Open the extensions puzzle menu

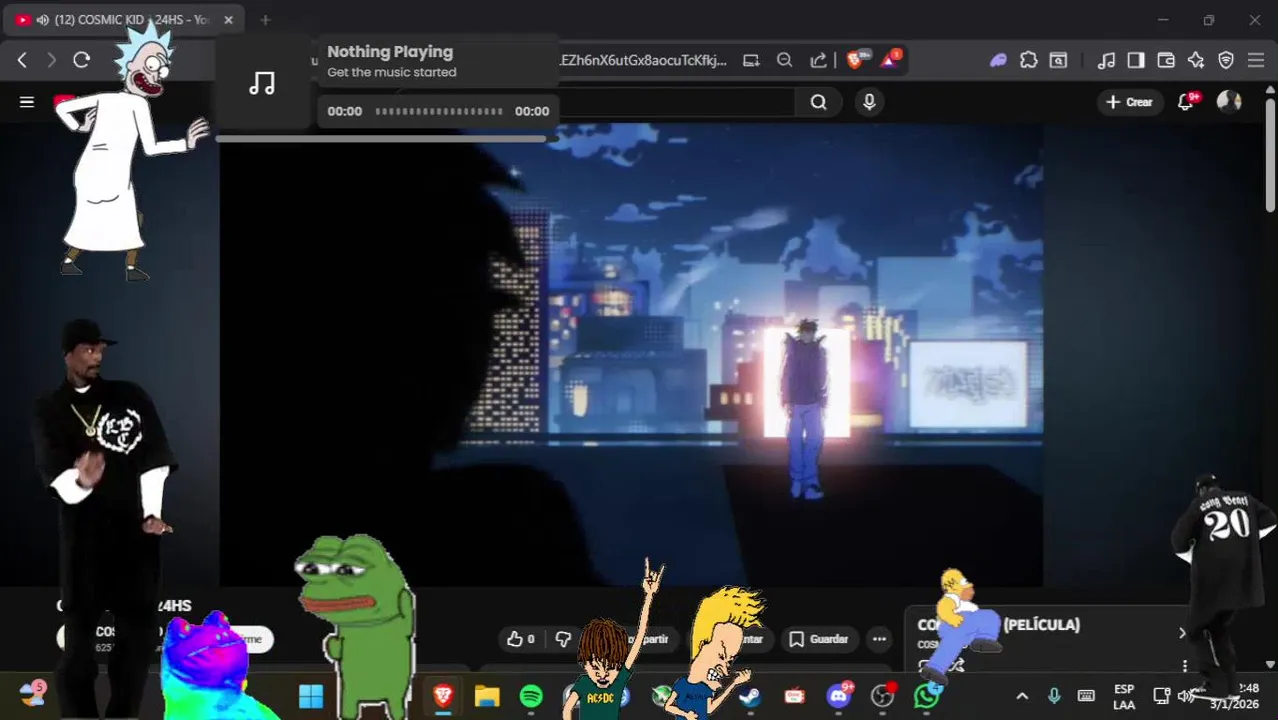coord(1028,60)
